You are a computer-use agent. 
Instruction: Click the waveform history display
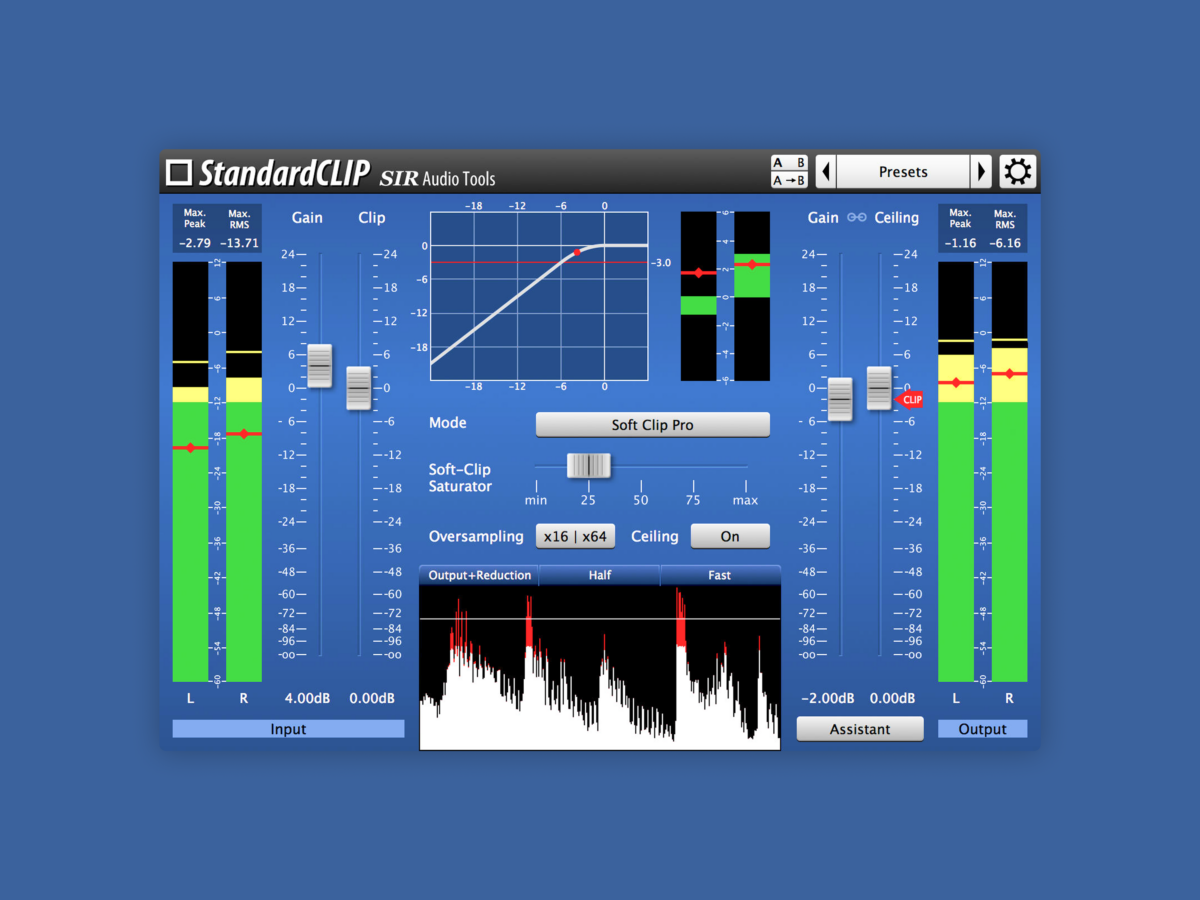click(x=600, y=667)
